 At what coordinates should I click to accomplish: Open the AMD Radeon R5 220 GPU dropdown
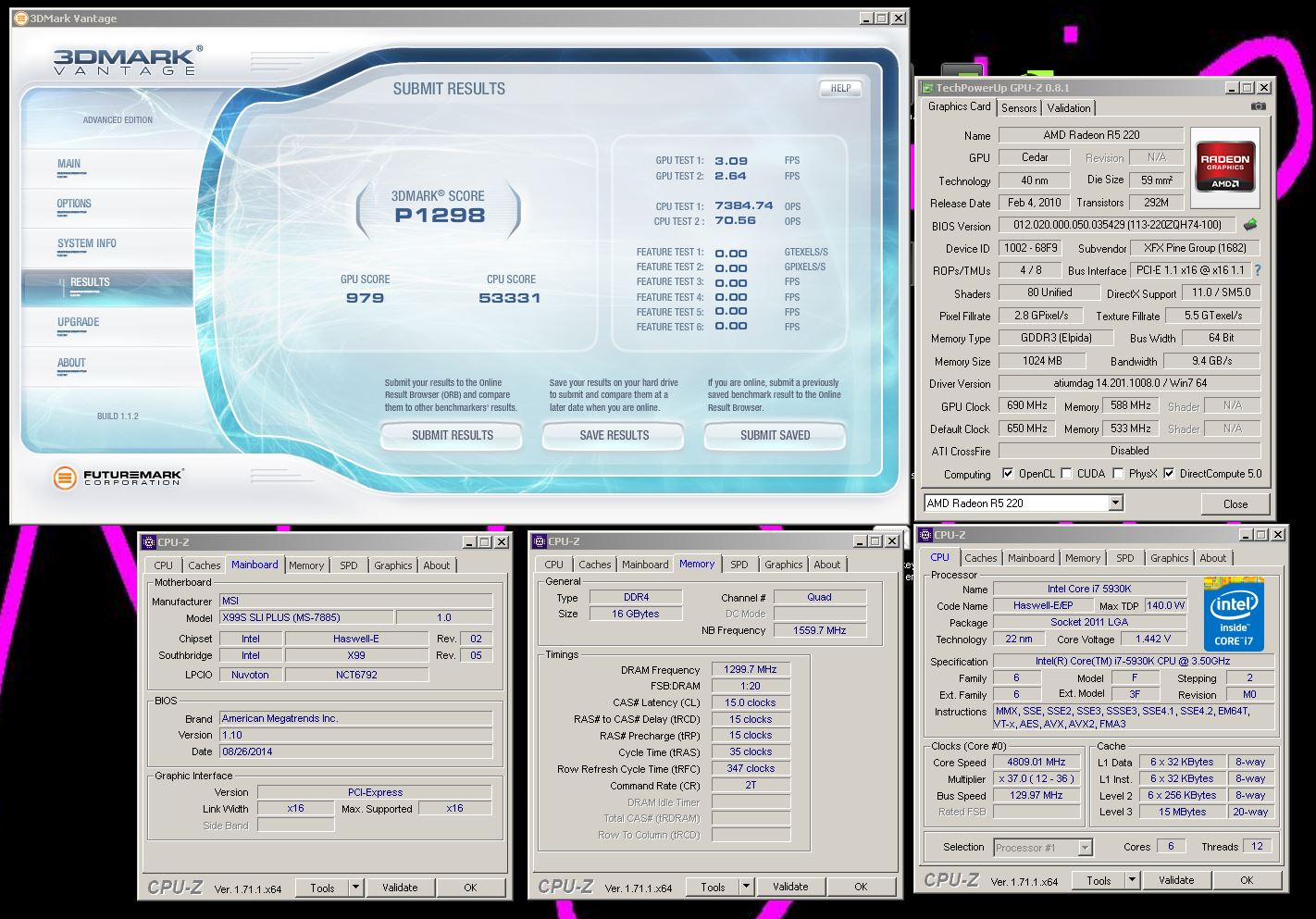[x=1115, y=503]
